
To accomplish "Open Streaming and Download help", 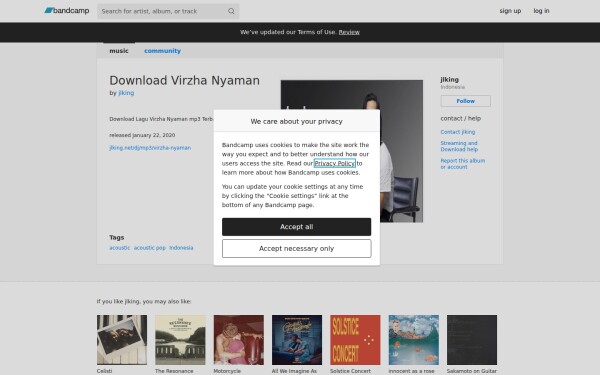I will coord(459,146).
